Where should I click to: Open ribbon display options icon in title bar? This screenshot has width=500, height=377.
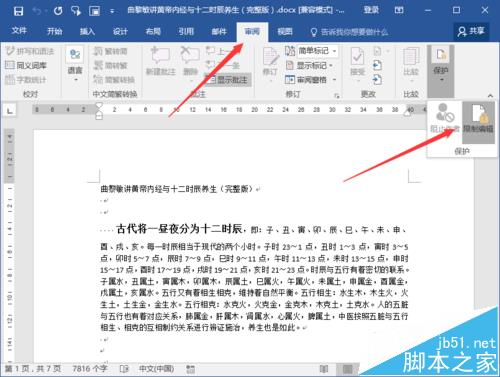(x=399, y=10)
